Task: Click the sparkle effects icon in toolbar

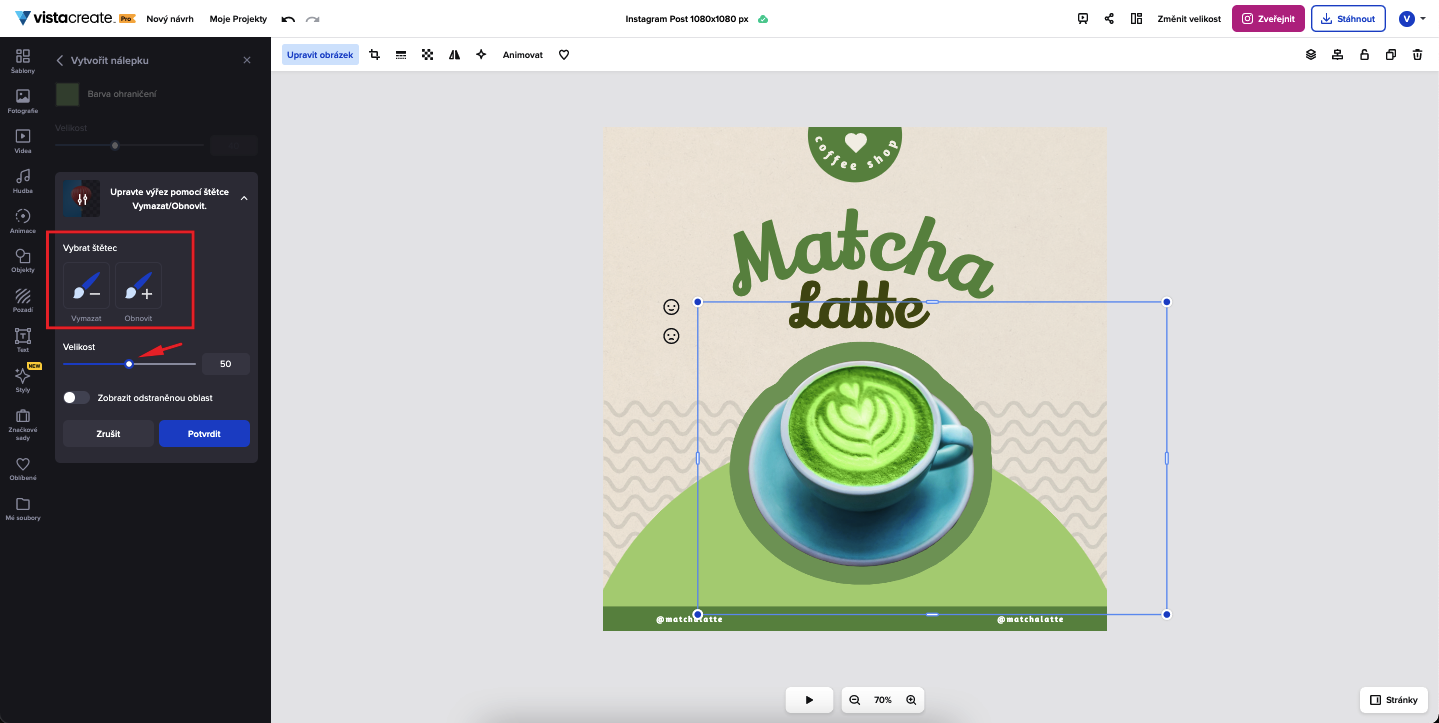Action: tap(481, 55)
